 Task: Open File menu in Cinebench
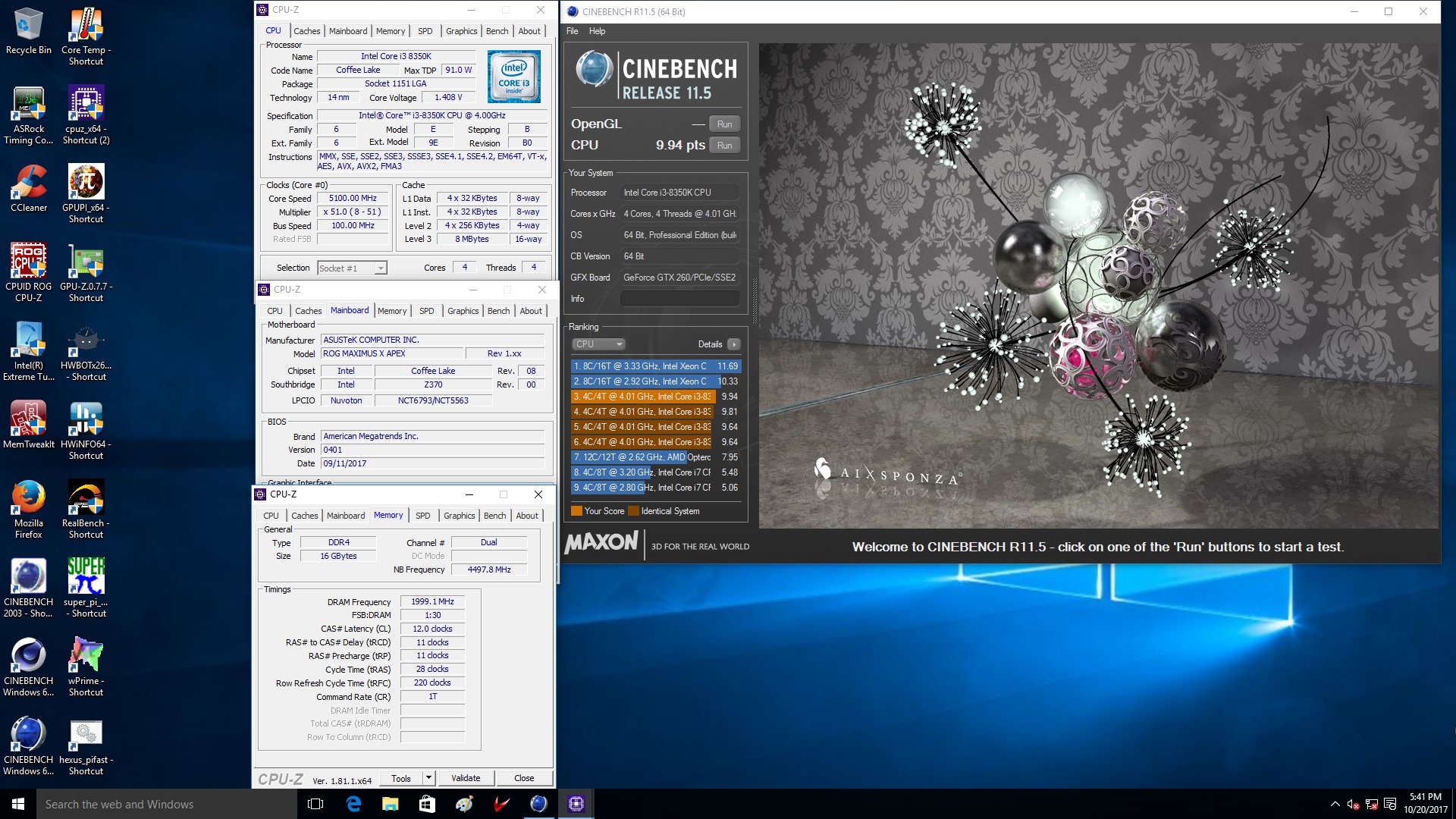[573, 31]
